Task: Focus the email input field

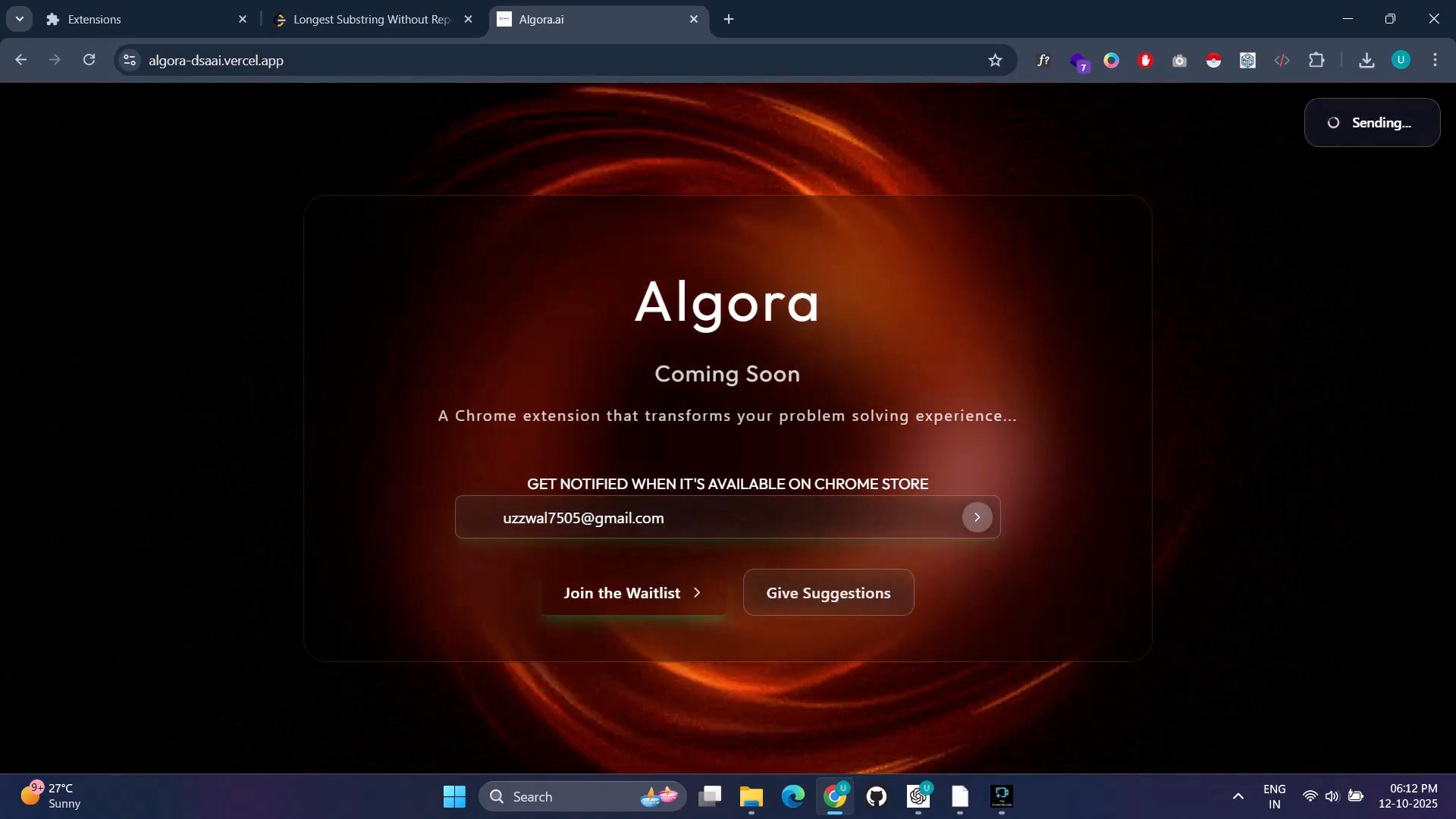Action: pyautogui.click(x=727, y=517)
